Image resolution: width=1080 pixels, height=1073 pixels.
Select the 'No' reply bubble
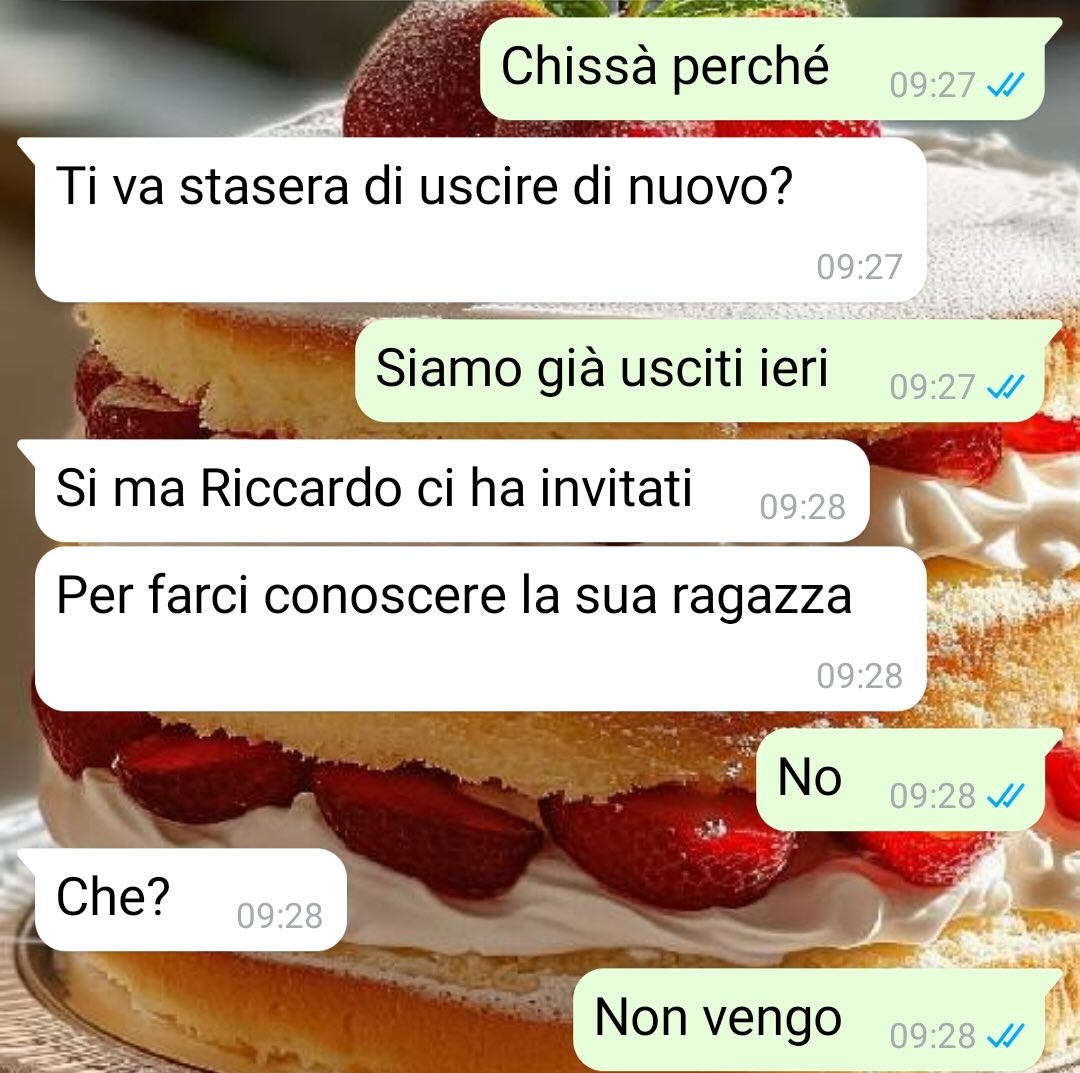click(x=900, y=780)
